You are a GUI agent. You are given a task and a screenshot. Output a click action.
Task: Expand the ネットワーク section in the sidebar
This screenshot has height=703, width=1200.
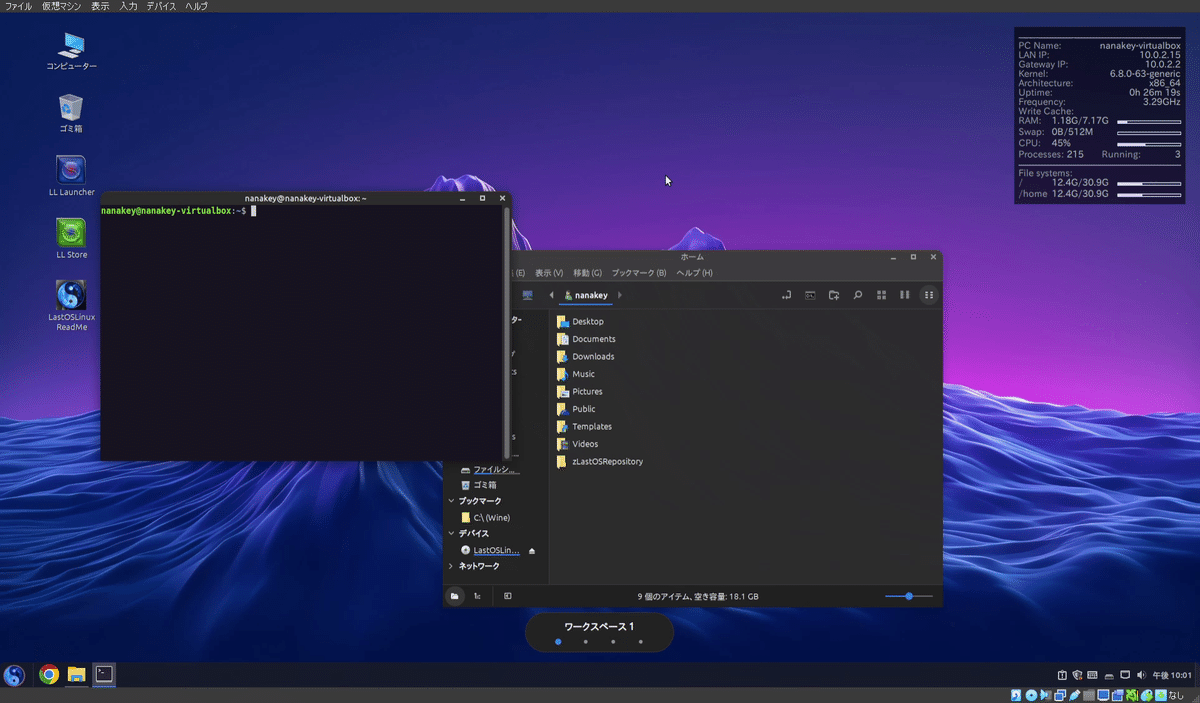(x=452, y=567)
